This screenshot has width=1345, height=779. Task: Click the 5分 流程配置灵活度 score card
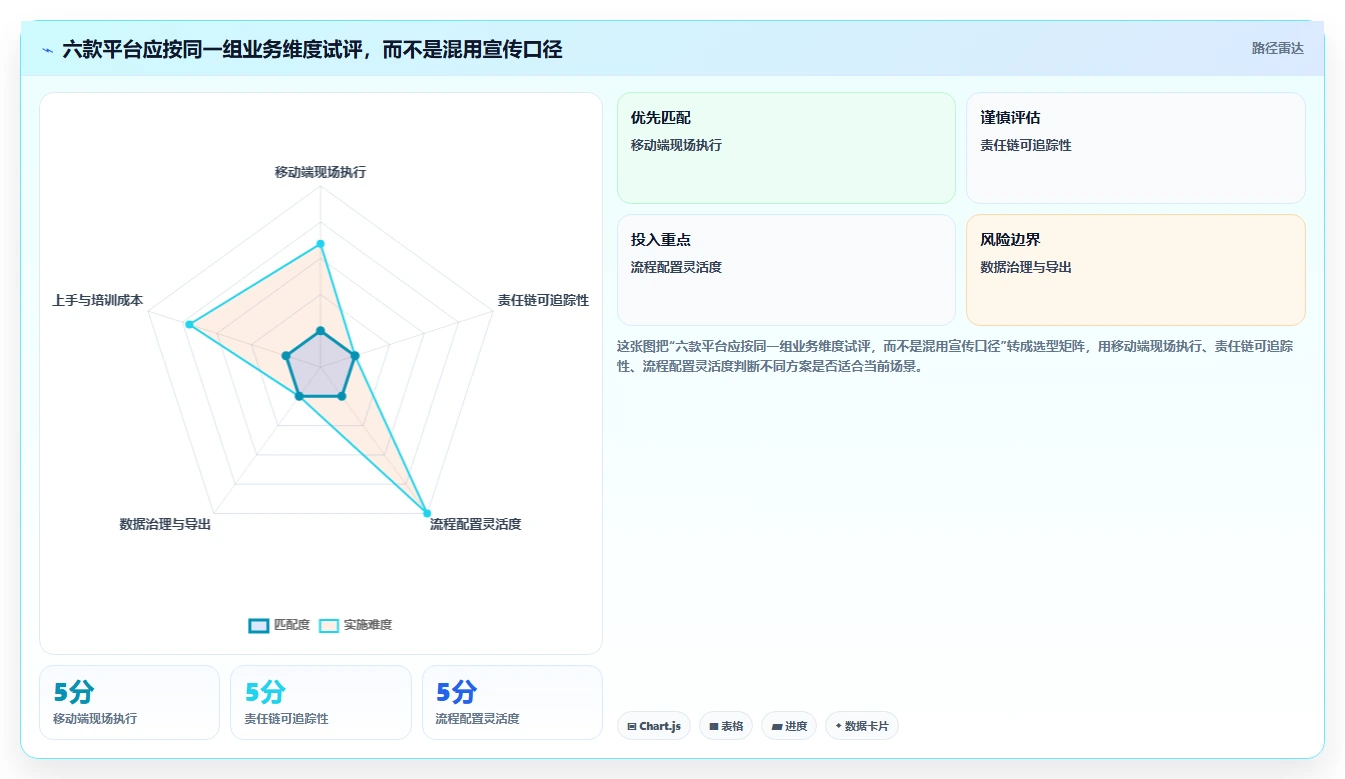[512, 702]
